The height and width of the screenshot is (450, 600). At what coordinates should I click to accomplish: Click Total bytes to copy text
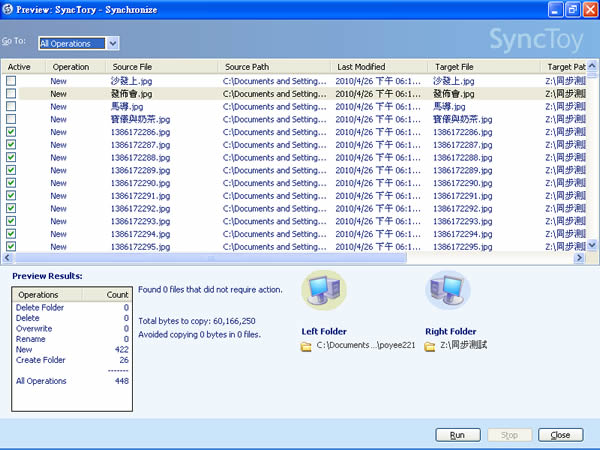[x=197, y=321]
